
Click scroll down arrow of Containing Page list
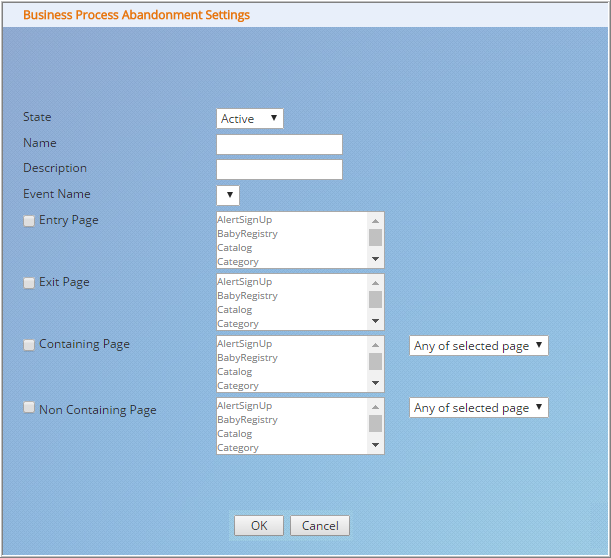[375, 383]
